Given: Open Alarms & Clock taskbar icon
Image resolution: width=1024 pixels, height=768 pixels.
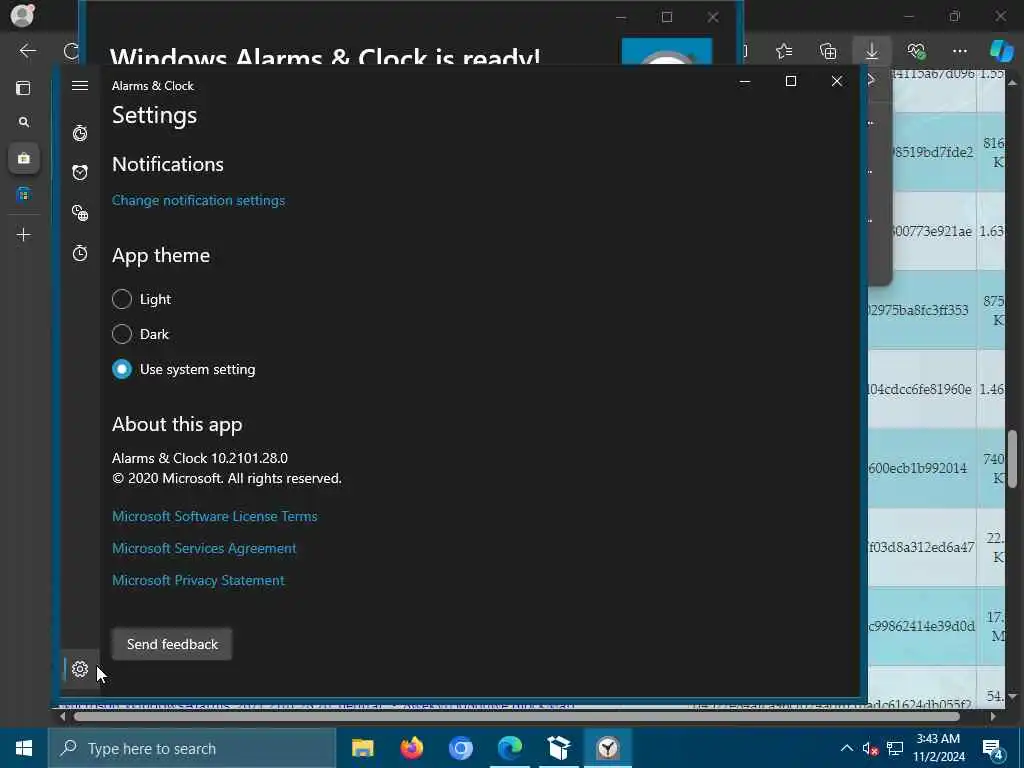Looking at the screenshot, I should 607,748.
